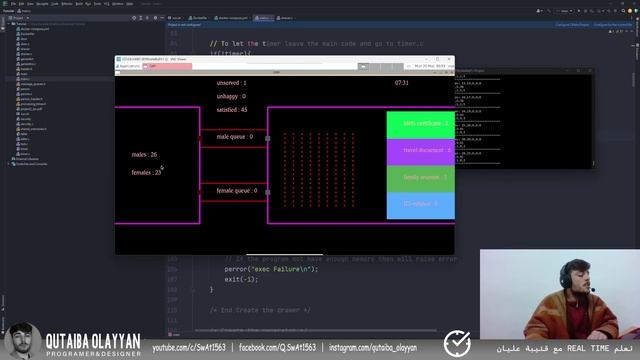Open the Refactor menu
Image resolution: width=640 pixels, height=360 pixels.
[67, 4]
